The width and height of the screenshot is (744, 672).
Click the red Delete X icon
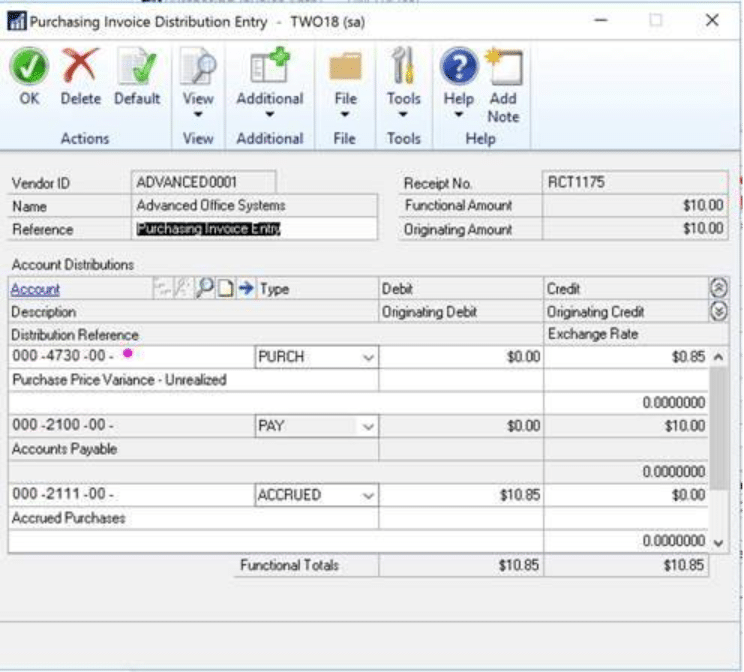pyautogui.click(x=81, y=68)
